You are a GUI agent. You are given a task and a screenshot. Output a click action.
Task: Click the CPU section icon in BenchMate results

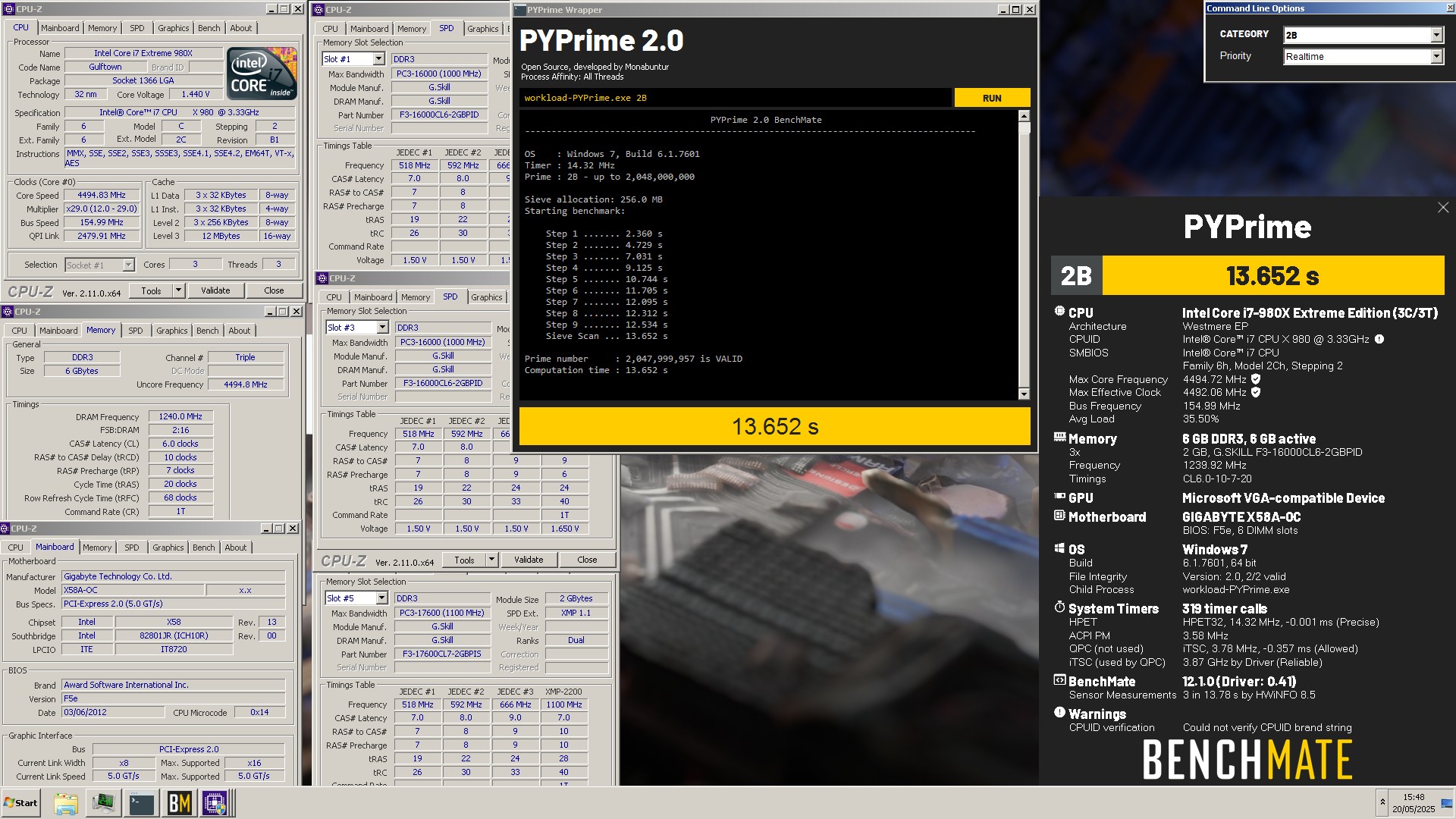(x=1059, y=312)
